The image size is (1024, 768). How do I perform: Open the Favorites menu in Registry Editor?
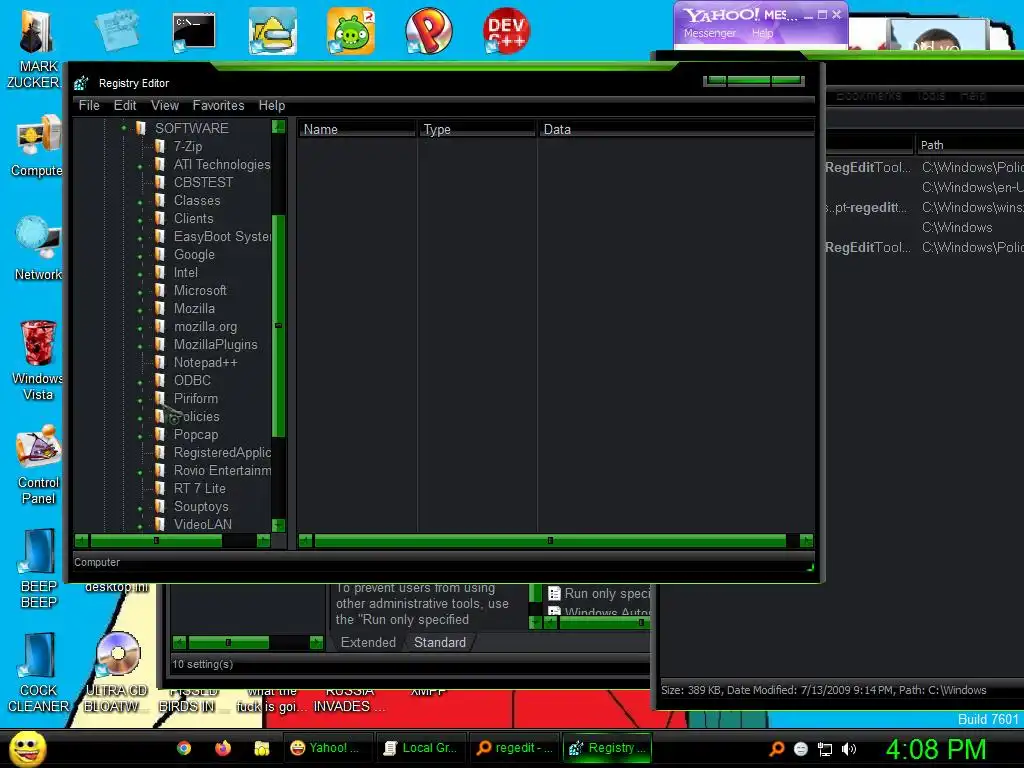(218, 105)
